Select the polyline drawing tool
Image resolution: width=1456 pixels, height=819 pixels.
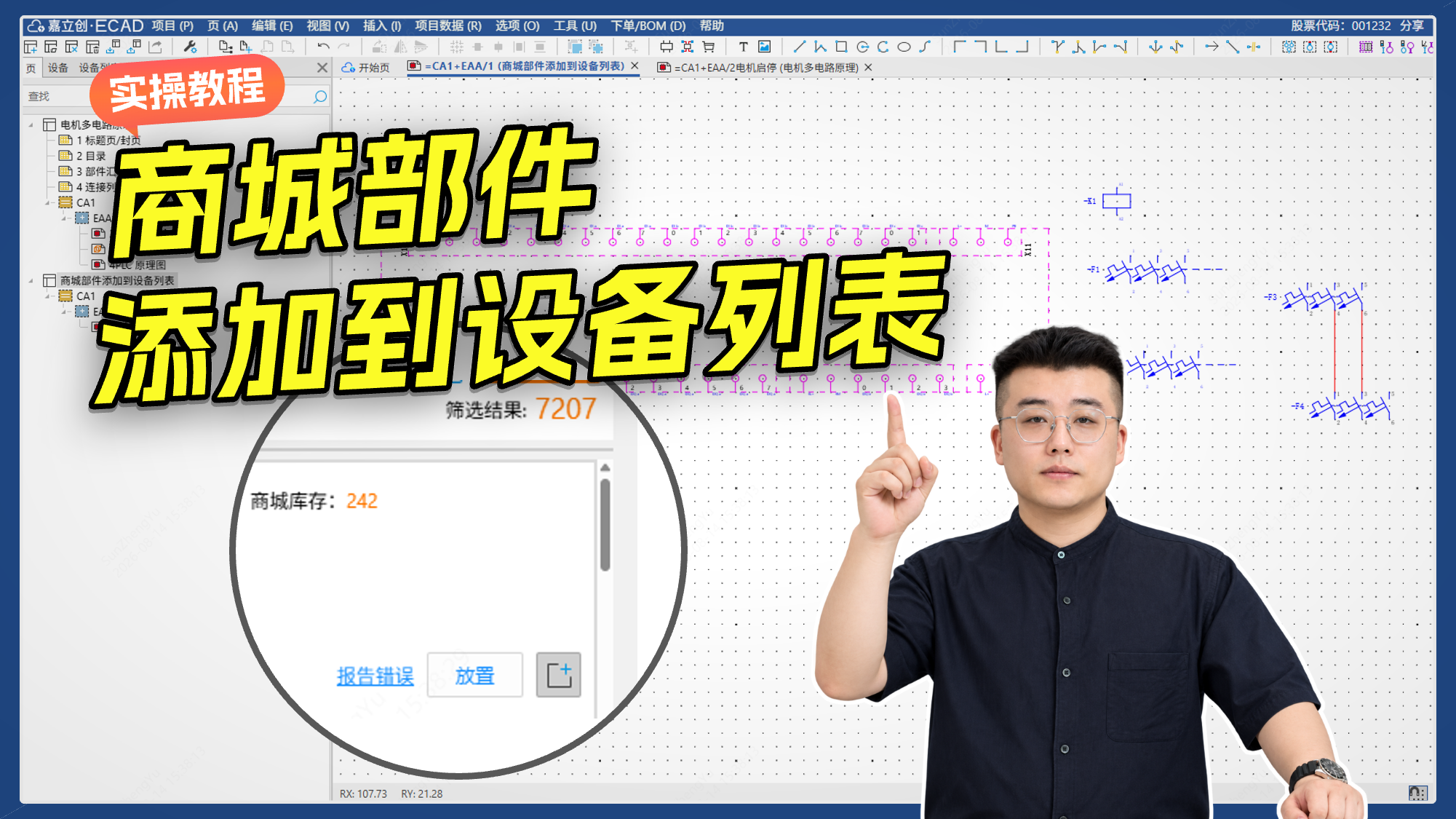point(820,47)
